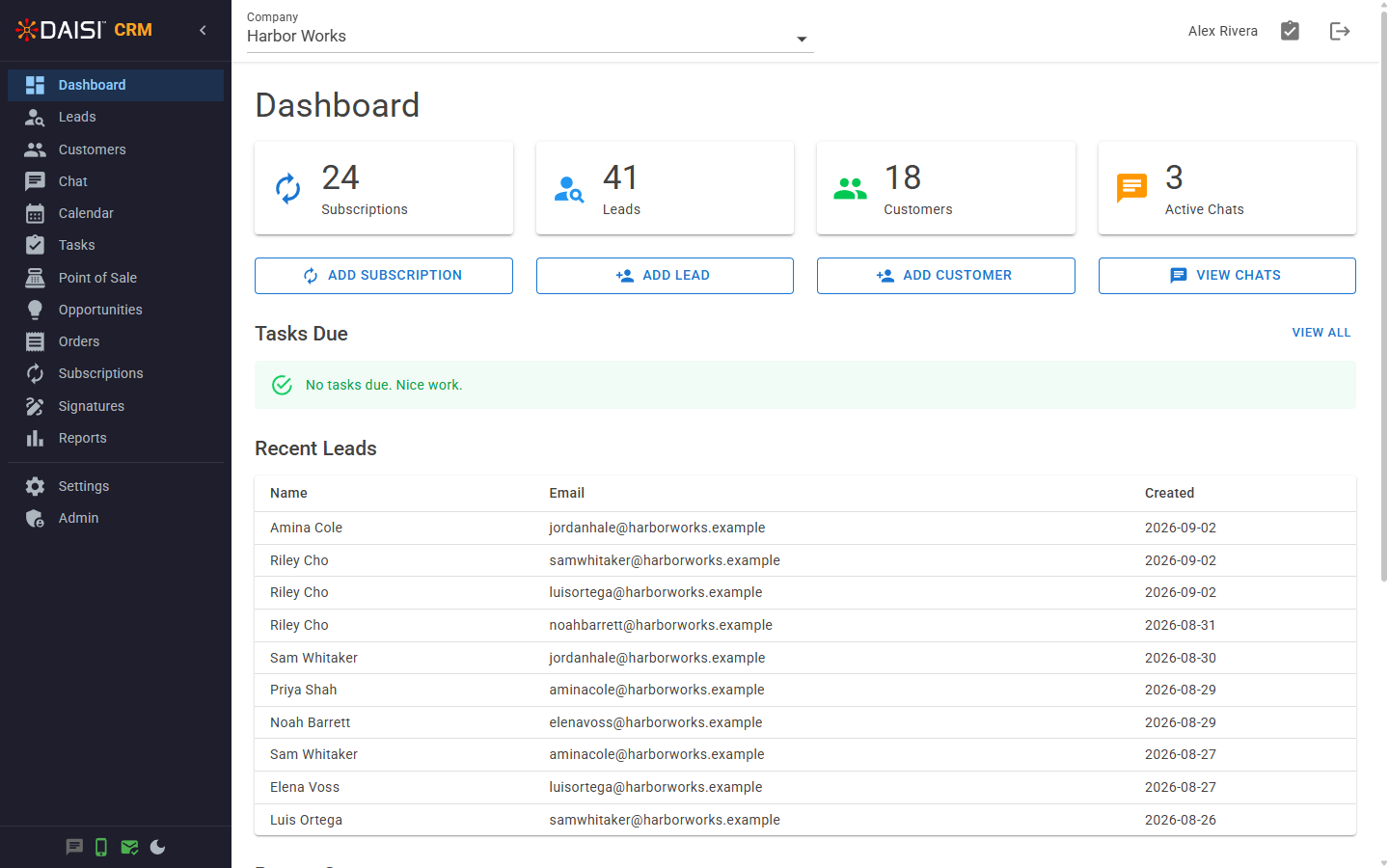The width and height of the screenshot is (1389, 868).
Task: Click the Opportunities lightbulb icon
Action: [35, 310]
